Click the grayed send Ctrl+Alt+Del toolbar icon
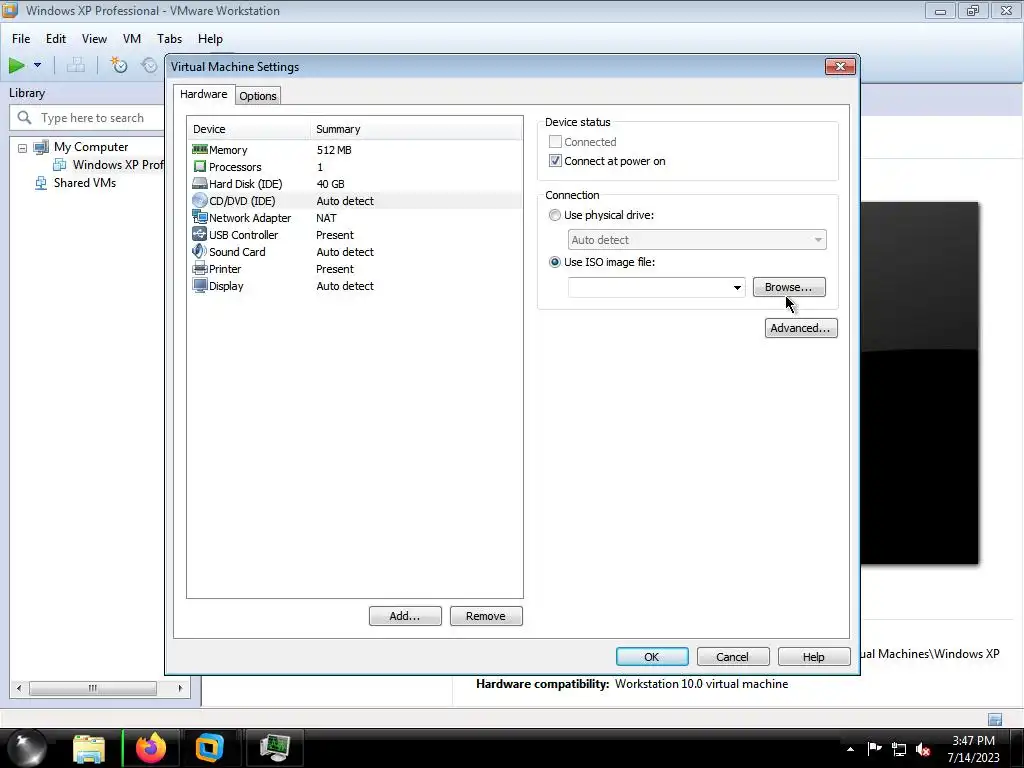Image resolution: width=1024 pixels, height=768 pixels. [76, 65]
